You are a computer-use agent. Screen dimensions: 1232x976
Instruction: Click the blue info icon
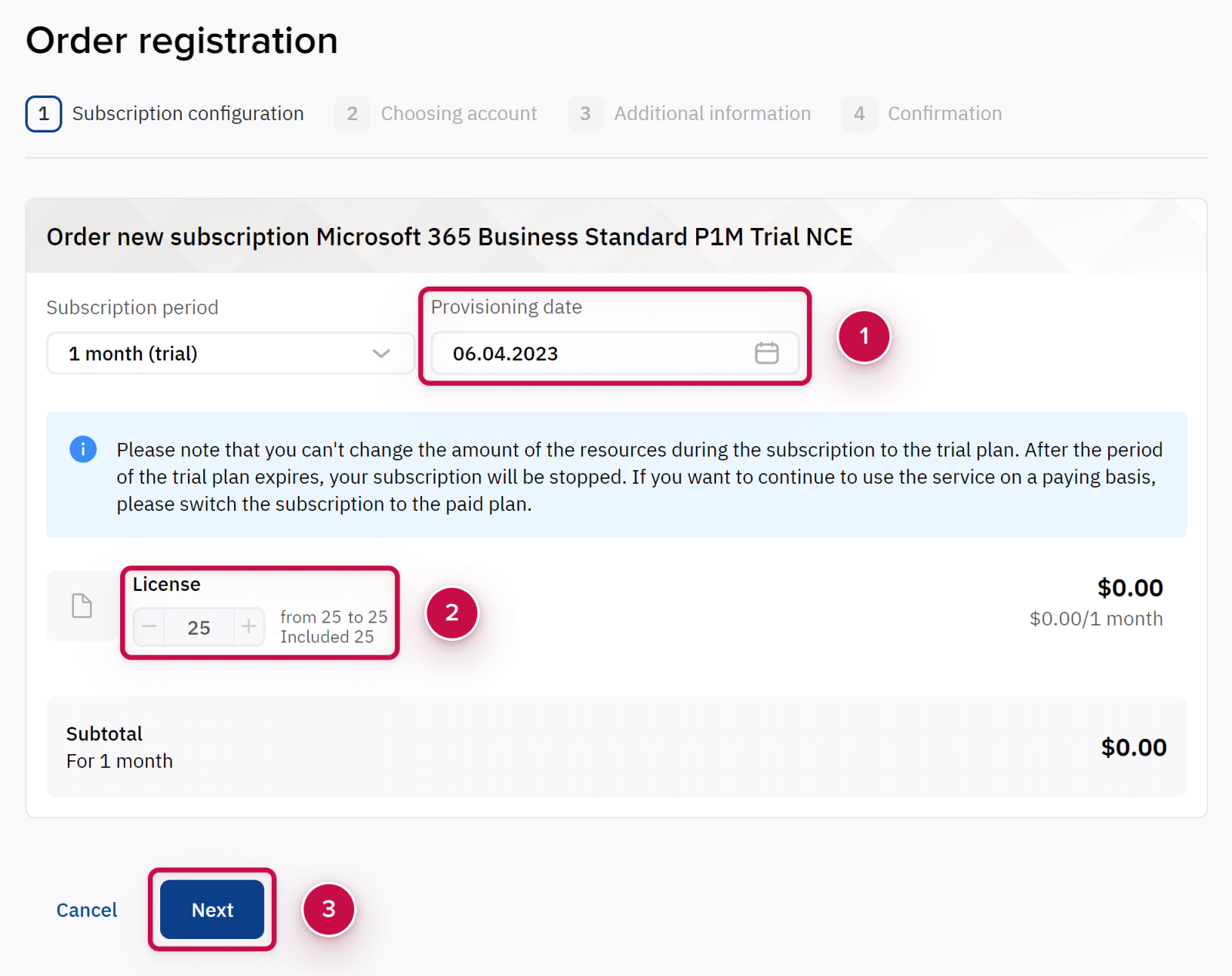[x=83, y=449]
